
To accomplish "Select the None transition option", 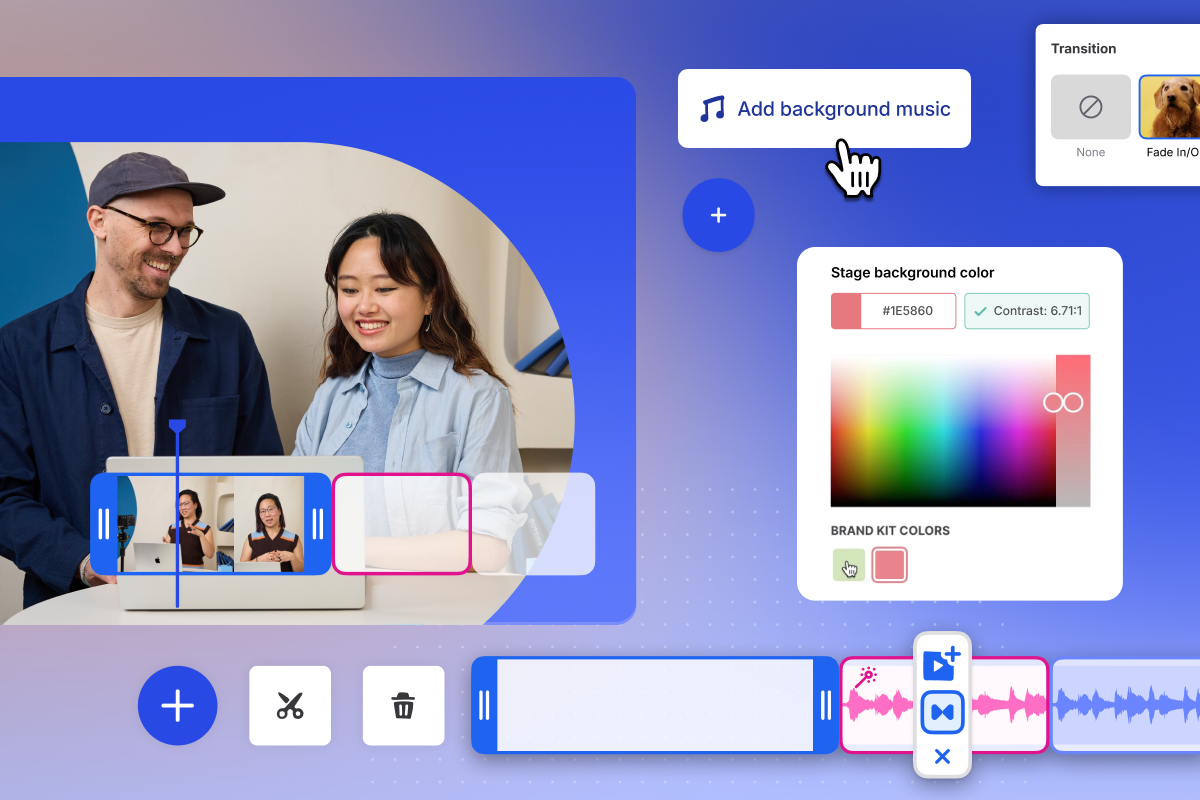I will [x=1091, y=107].
